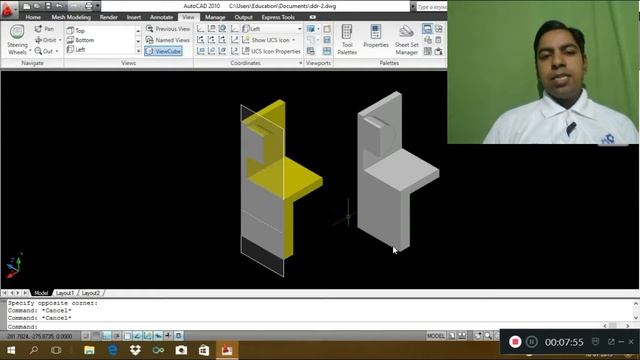
Task: Toggle Polar Tracking in the status bar
Action: pyautogui.click(x=117, y=336)
